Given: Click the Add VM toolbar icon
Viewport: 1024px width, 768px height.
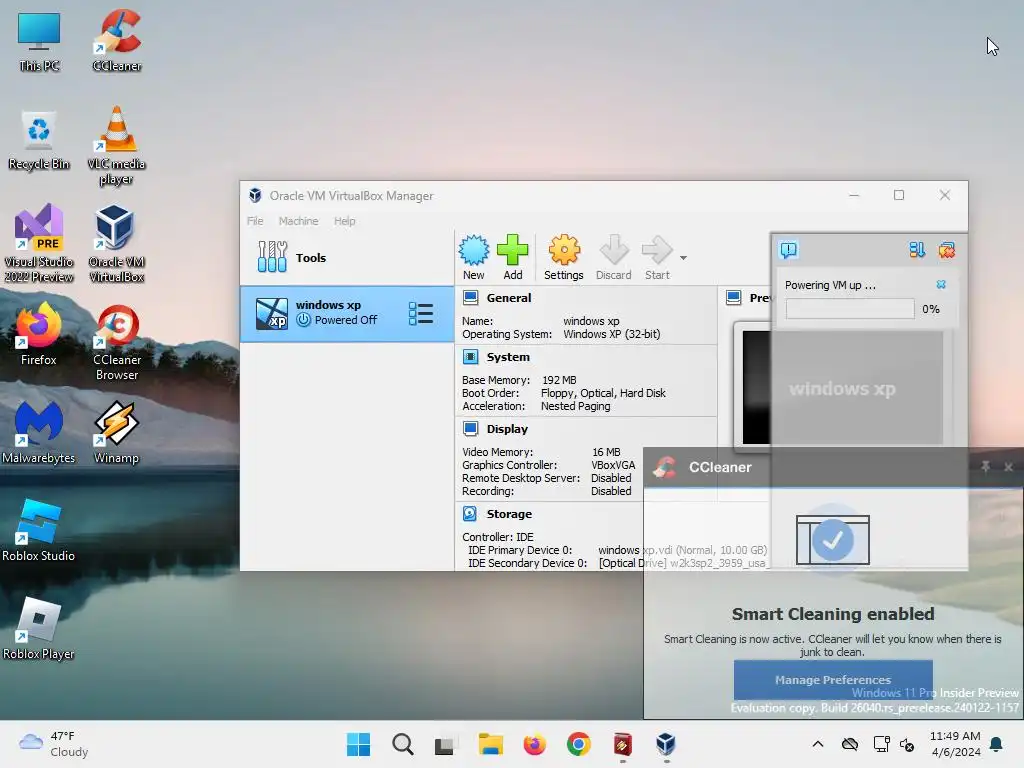Looking at the screenshot, I should click(513, 257).
